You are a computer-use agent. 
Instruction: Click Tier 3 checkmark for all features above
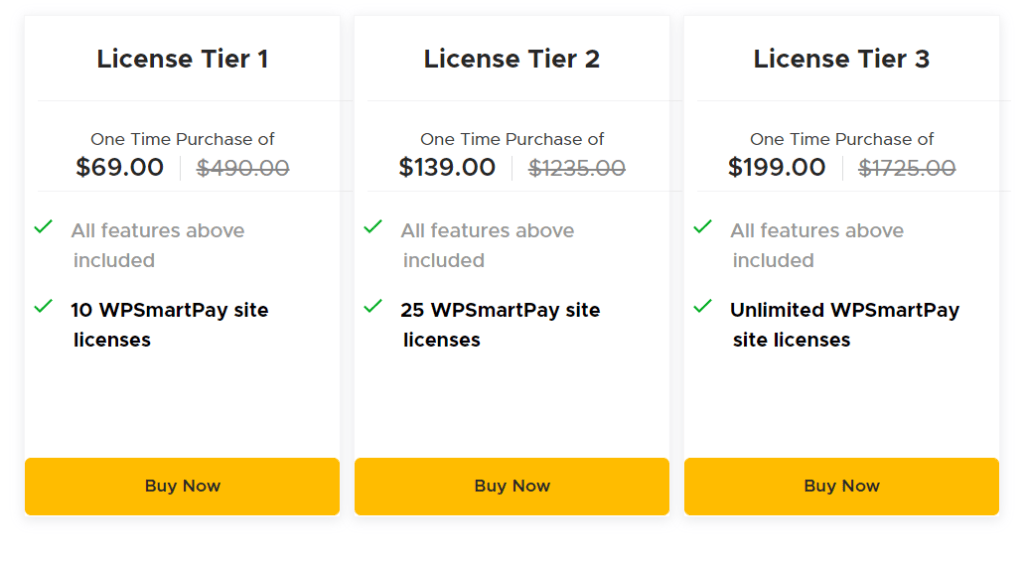pos(703,227)
